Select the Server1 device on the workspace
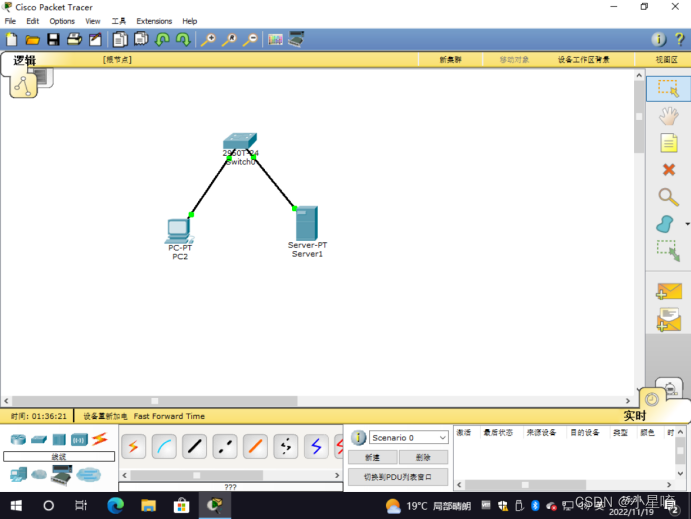The image size is (691, 519). [307, 223]
